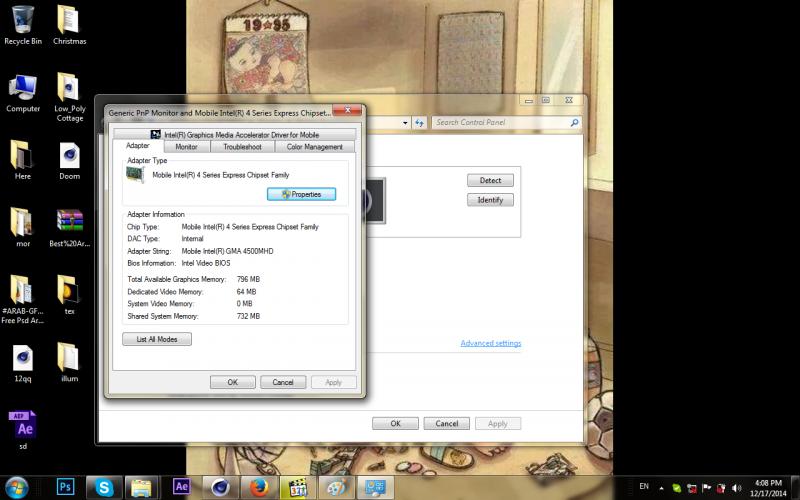Click the Detect button

click(490, 181)
